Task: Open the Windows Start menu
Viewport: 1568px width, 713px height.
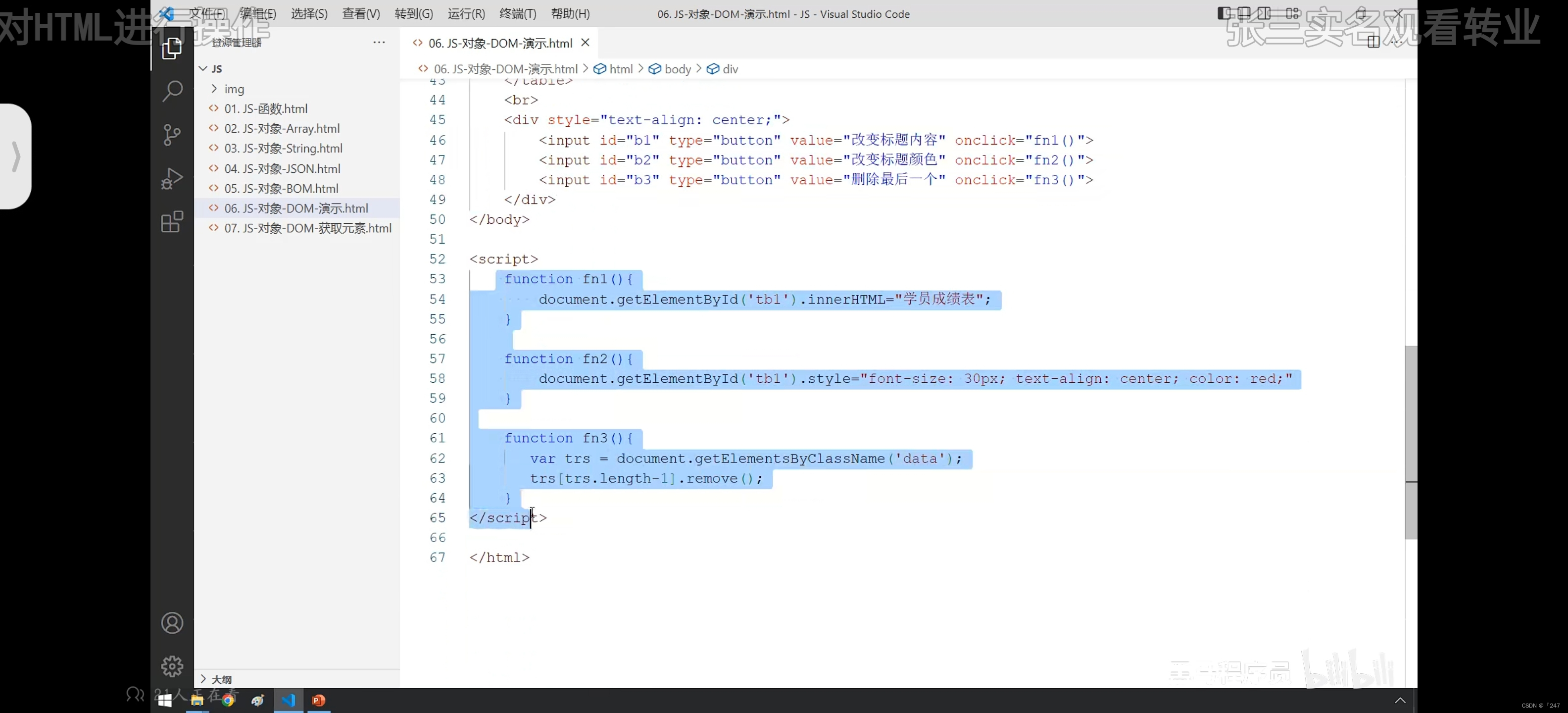Action: [x=164, y=700]
